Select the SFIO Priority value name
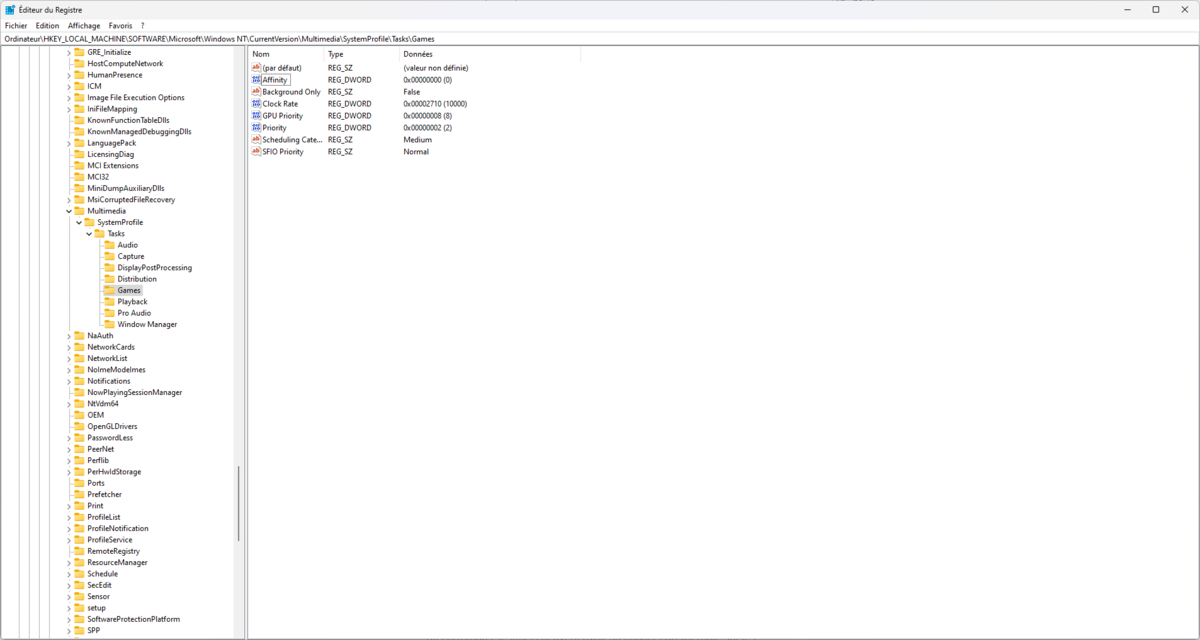The width and height of the screenshot is (1200, 640). coord(283,152)
